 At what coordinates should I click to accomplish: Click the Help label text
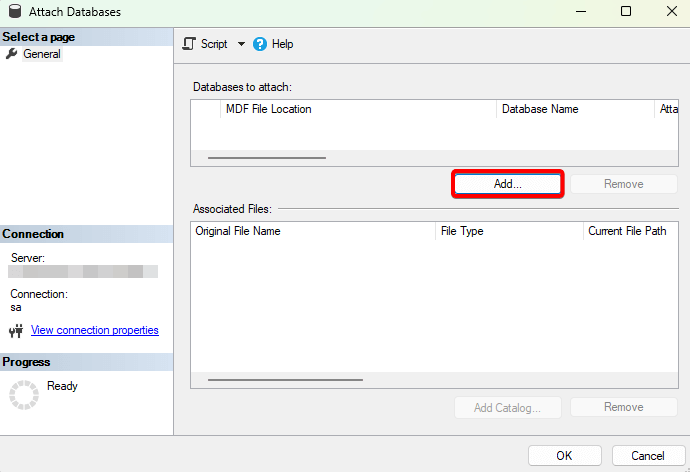pos(283,44)
